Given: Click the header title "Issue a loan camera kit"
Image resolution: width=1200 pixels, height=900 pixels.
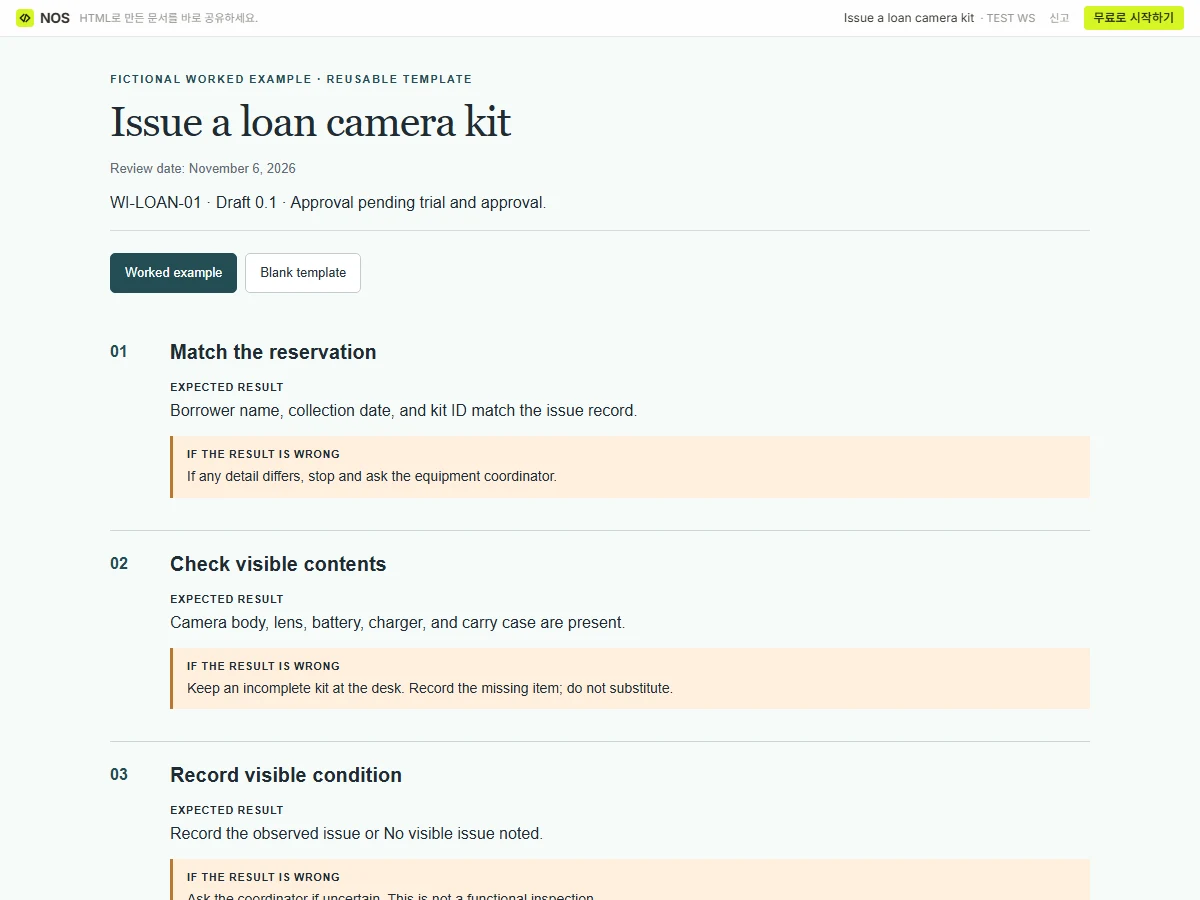Looking at the screenshot, I should click(909, 18).
